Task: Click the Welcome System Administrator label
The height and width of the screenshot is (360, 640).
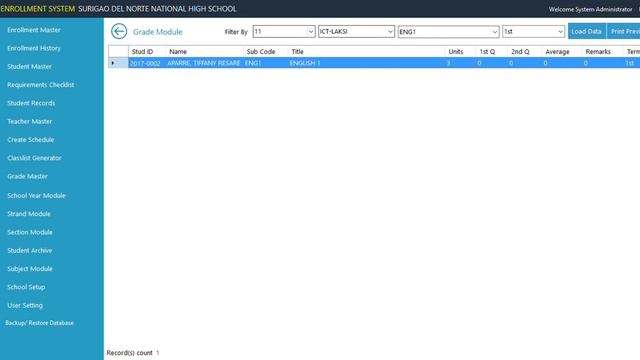Action: click(x=590, y=9)
